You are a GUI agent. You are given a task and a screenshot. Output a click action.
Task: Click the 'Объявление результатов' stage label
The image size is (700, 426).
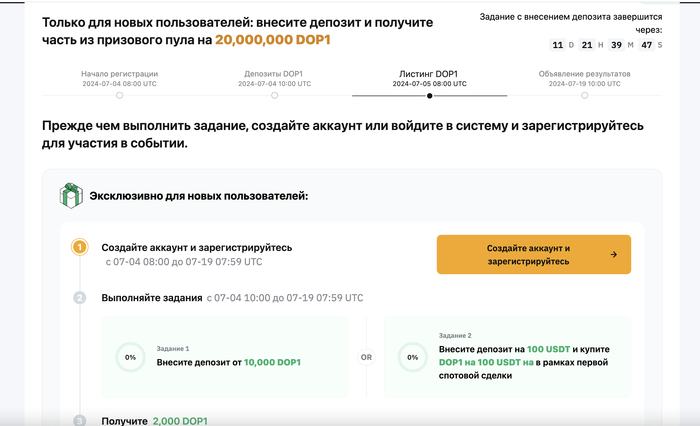584,74
